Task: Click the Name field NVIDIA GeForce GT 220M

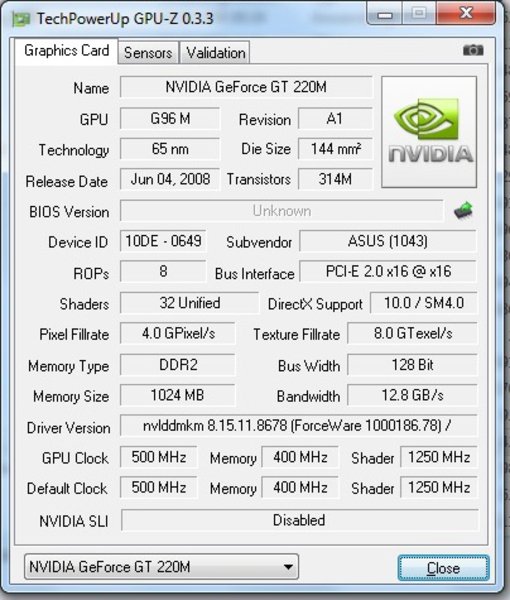Action: coord(246,87)
